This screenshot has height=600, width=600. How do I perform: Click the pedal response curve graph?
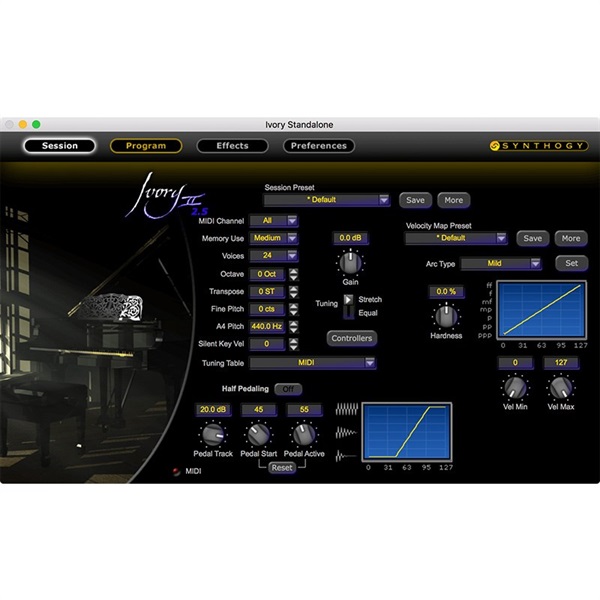(407, 432)
